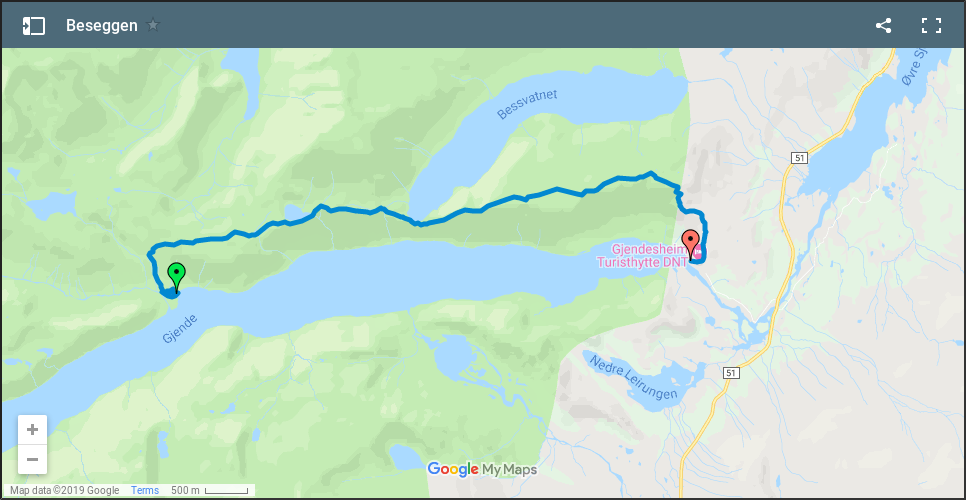
Task: View the map in fullscreen
Action: click(931, 26)
